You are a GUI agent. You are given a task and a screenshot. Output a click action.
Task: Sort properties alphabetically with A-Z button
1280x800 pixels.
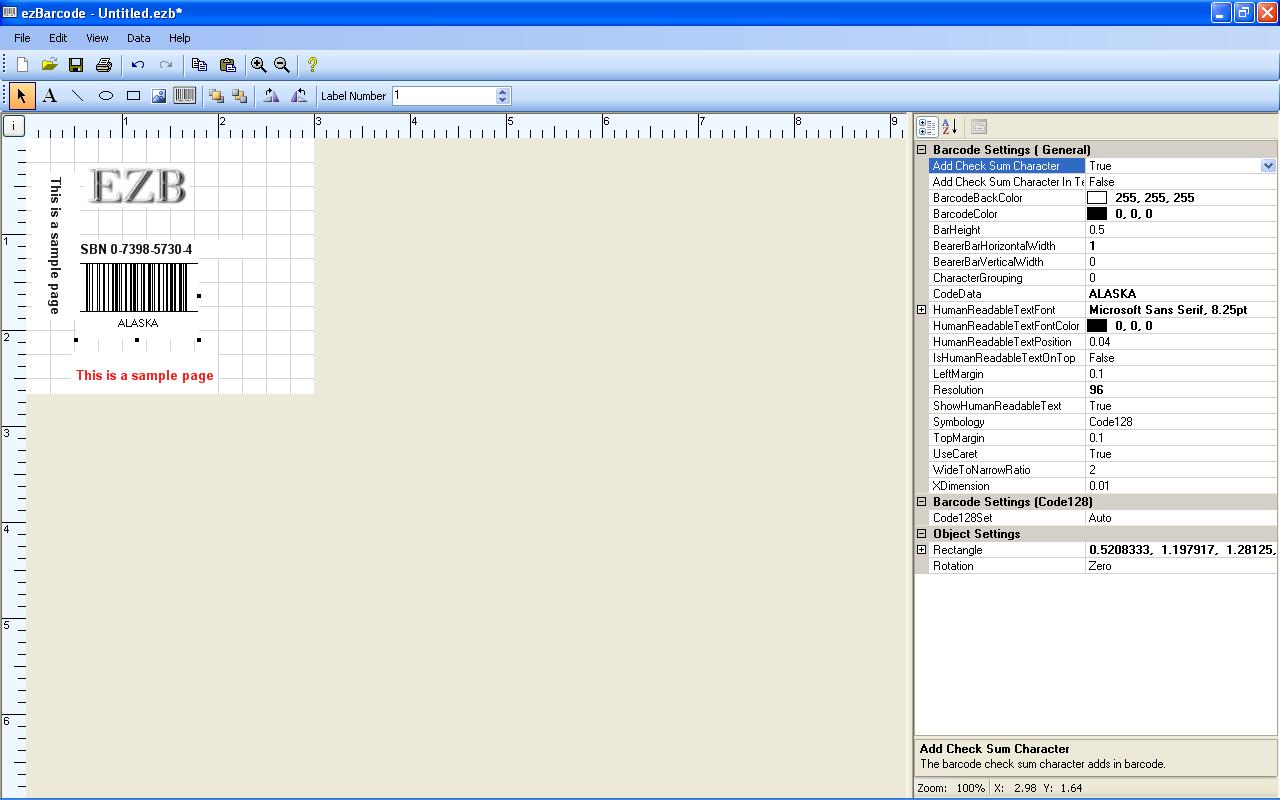949,127
